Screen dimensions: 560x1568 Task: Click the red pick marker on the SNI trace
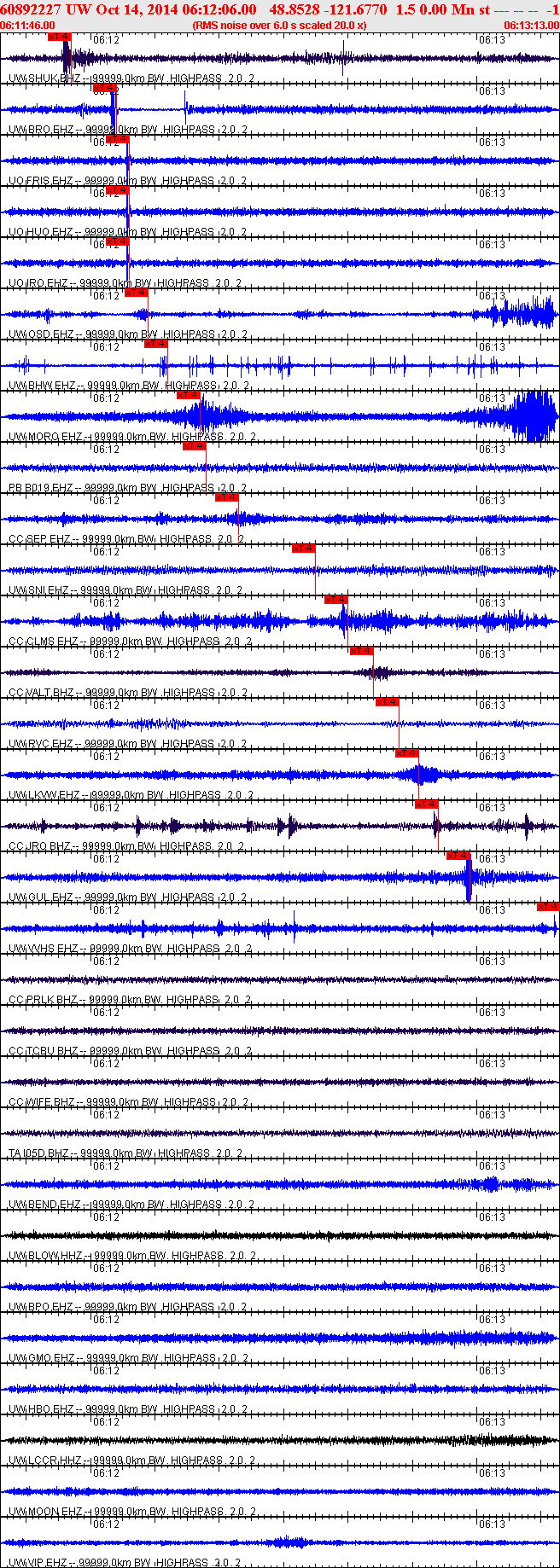[x=304, y=549]
